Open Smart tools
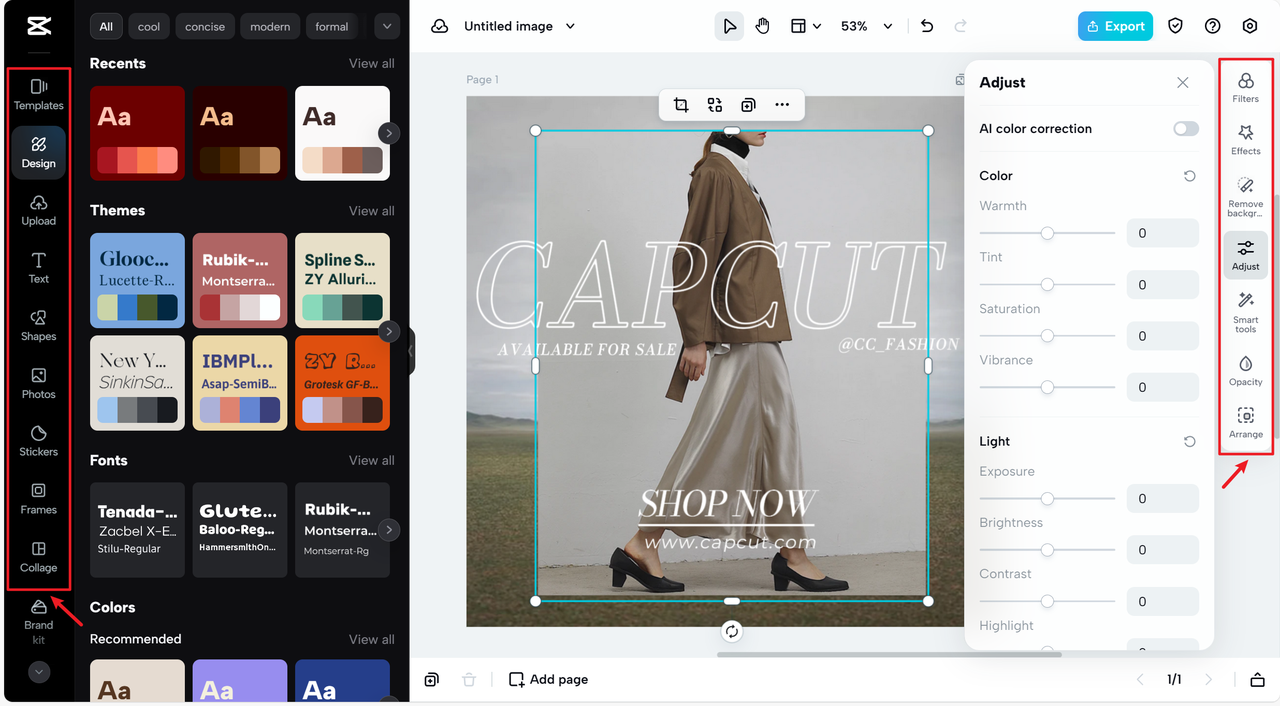 pyautogui.click(x=1246, y=312)
